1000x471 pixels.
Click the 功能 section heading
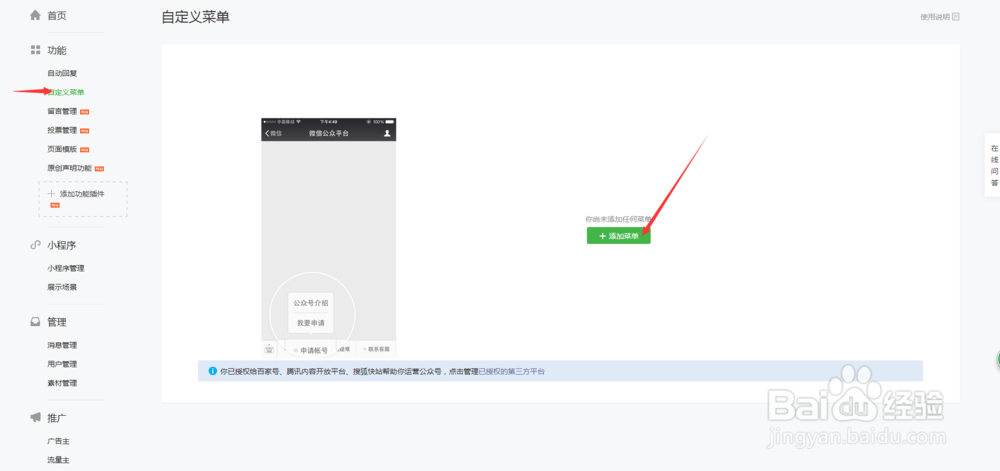57,50
